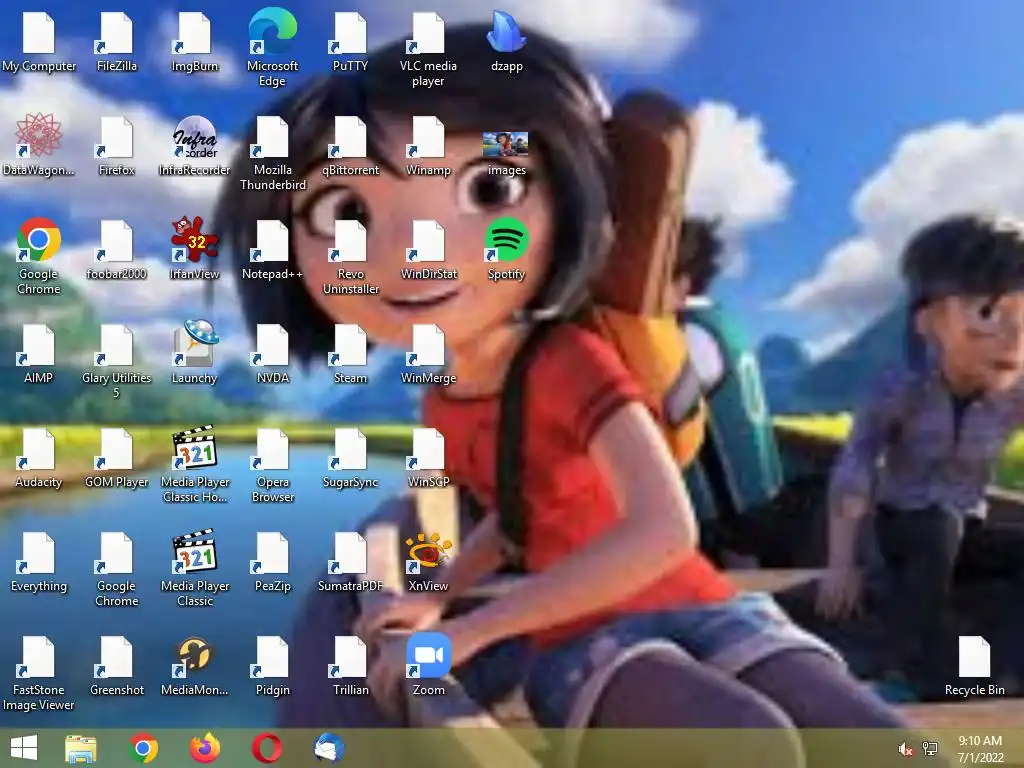Viewport: 1024px width, 768px height.
Task: Click the muted volume tray icon
Action: [906, 749]
